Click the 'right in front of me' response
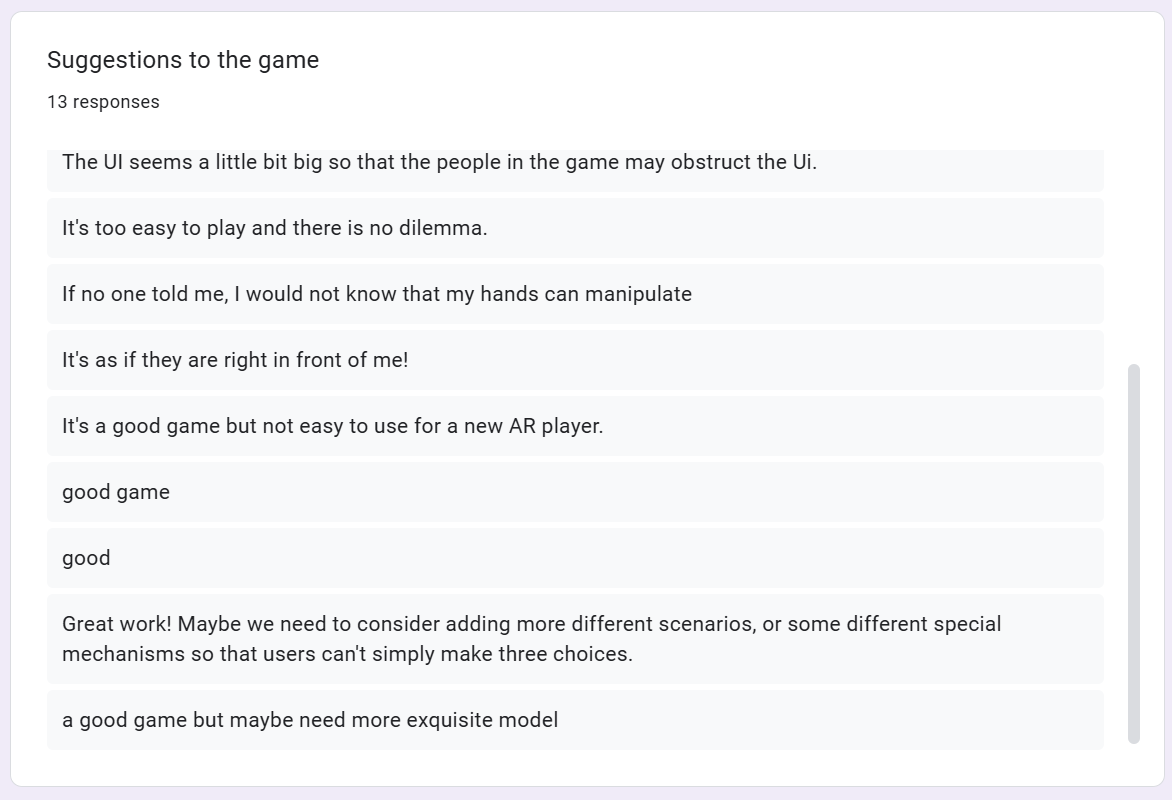The width and height of the screenshot is (1172, 800). pos(575,360)
